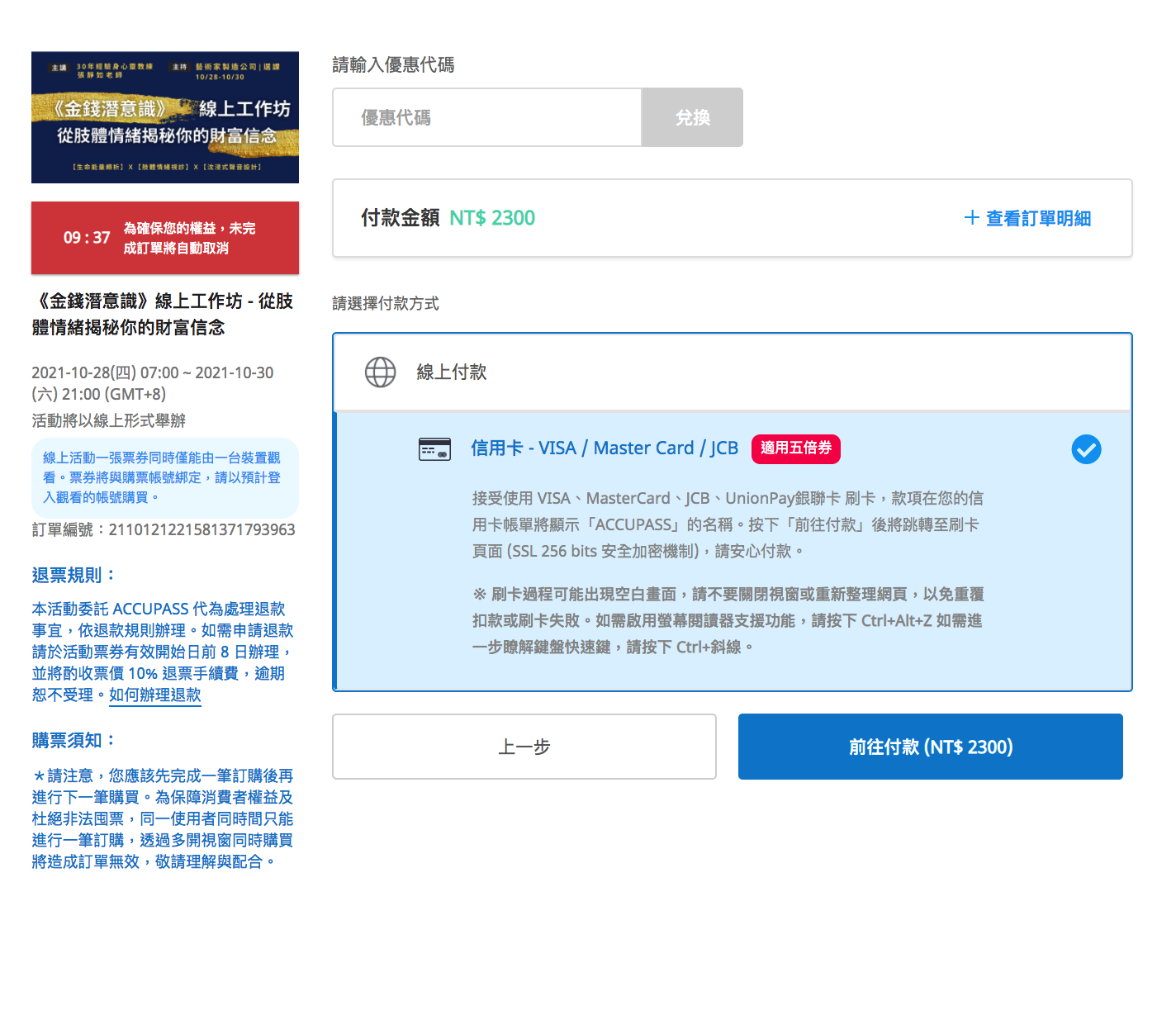The height and width of the screenshot is (1034, 1176).
Task: Click the 訂單編號 order number text
Action: [x=164, y=529]
